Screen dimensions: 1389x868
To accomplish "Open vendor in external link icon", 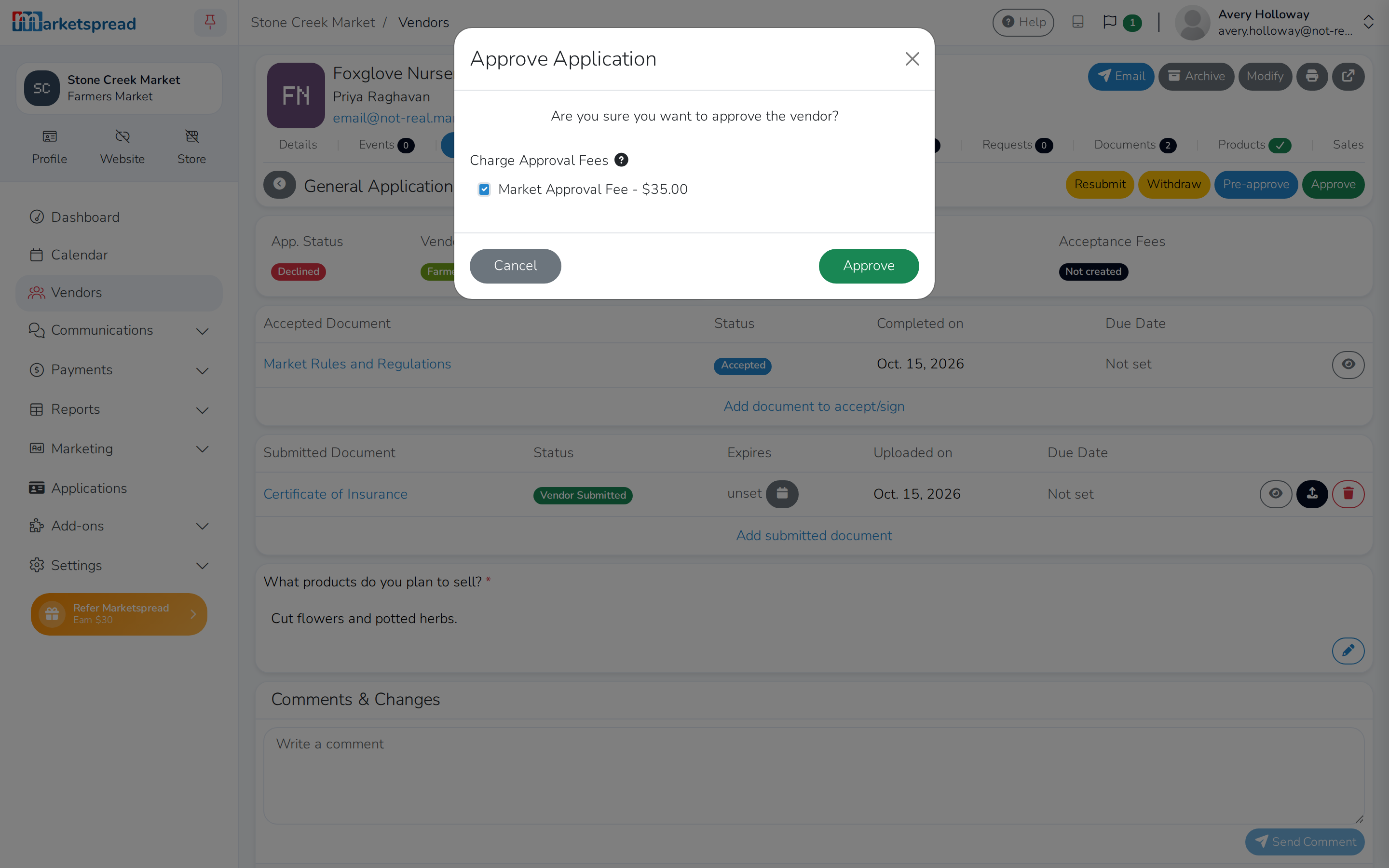I will (x=1348, y=76).
